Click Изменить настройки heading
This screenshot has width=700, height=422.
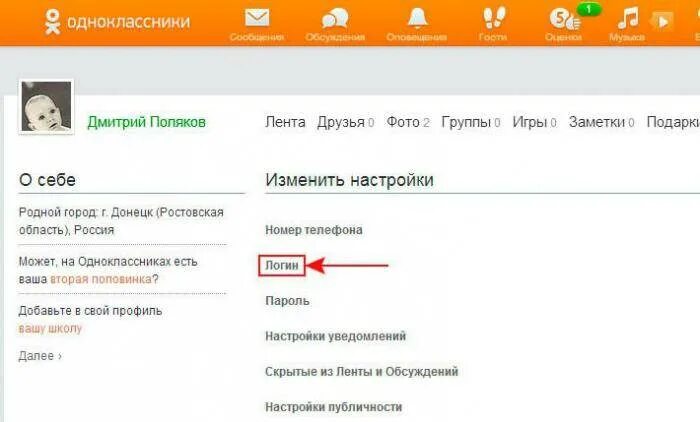tap(349, 180)
